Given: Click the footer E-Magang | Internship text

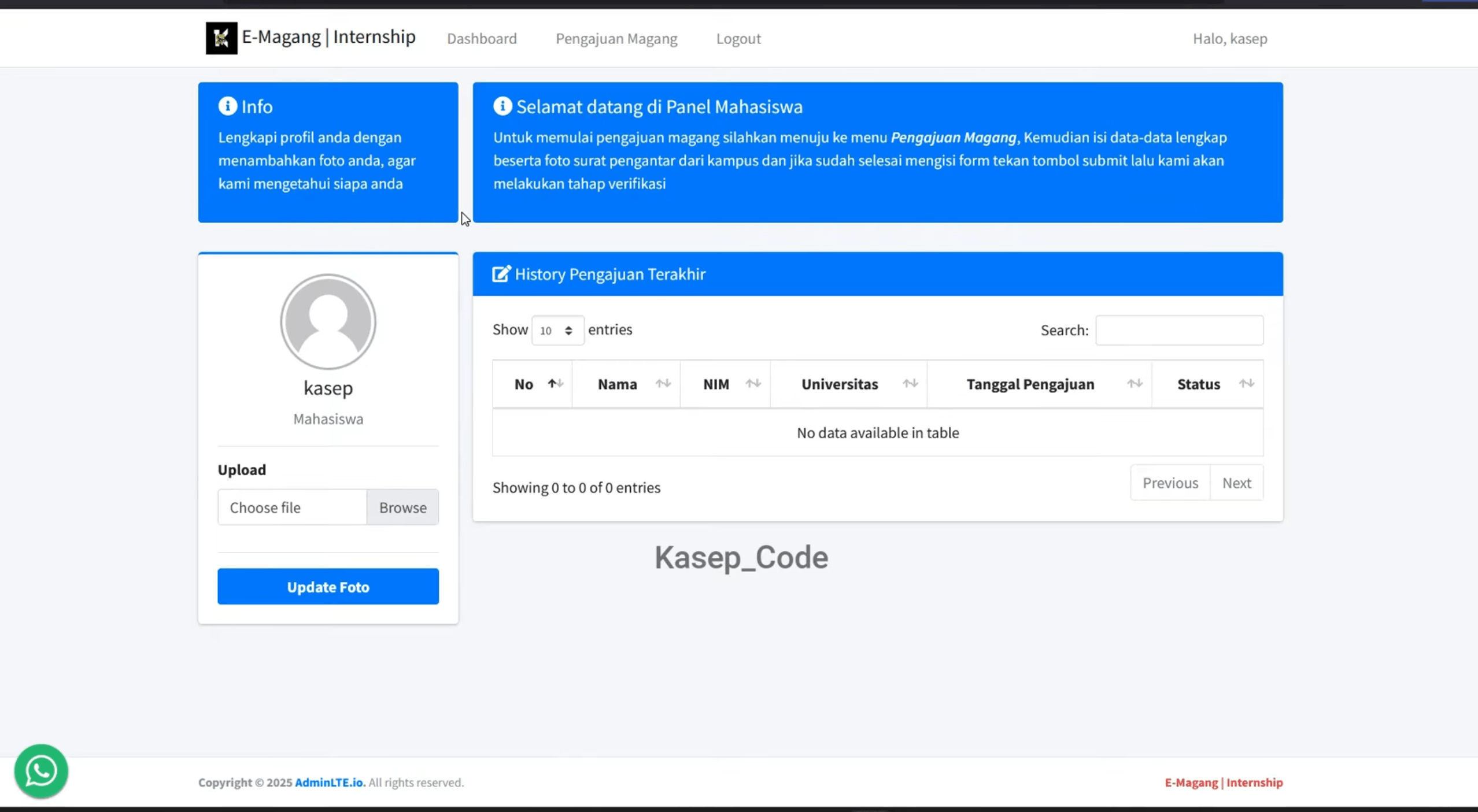Looking at the screenshot, I should tap(1224, 783).
